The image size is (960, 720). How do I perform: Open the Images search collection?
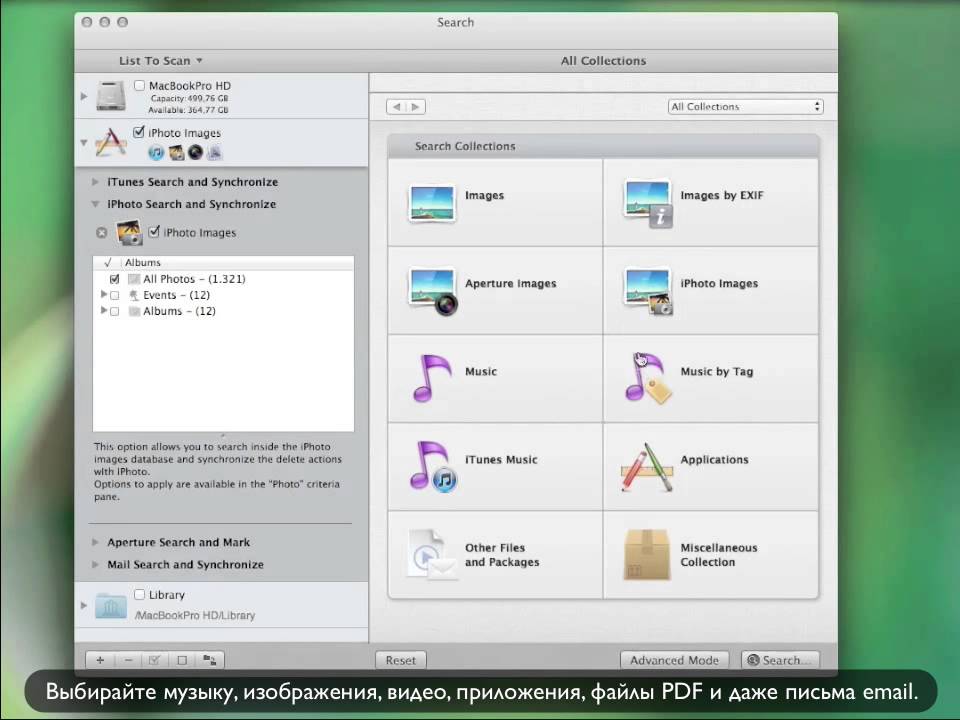[x=495, y=203]
